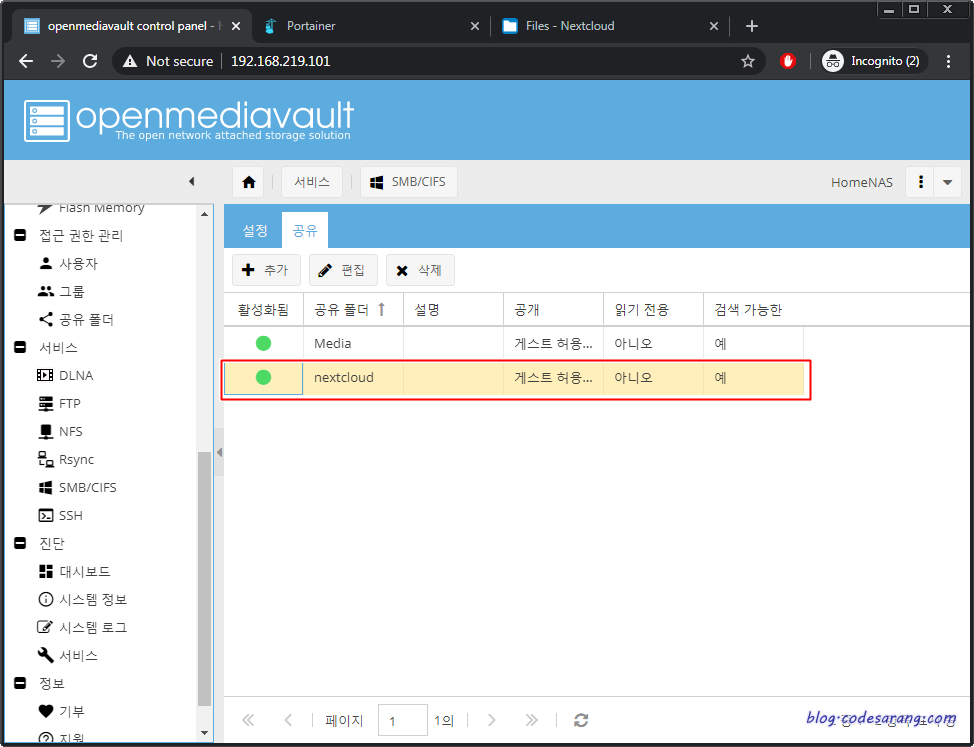
Task: Sort by the 읽기 전용 column header
Action: coord(653,309)
